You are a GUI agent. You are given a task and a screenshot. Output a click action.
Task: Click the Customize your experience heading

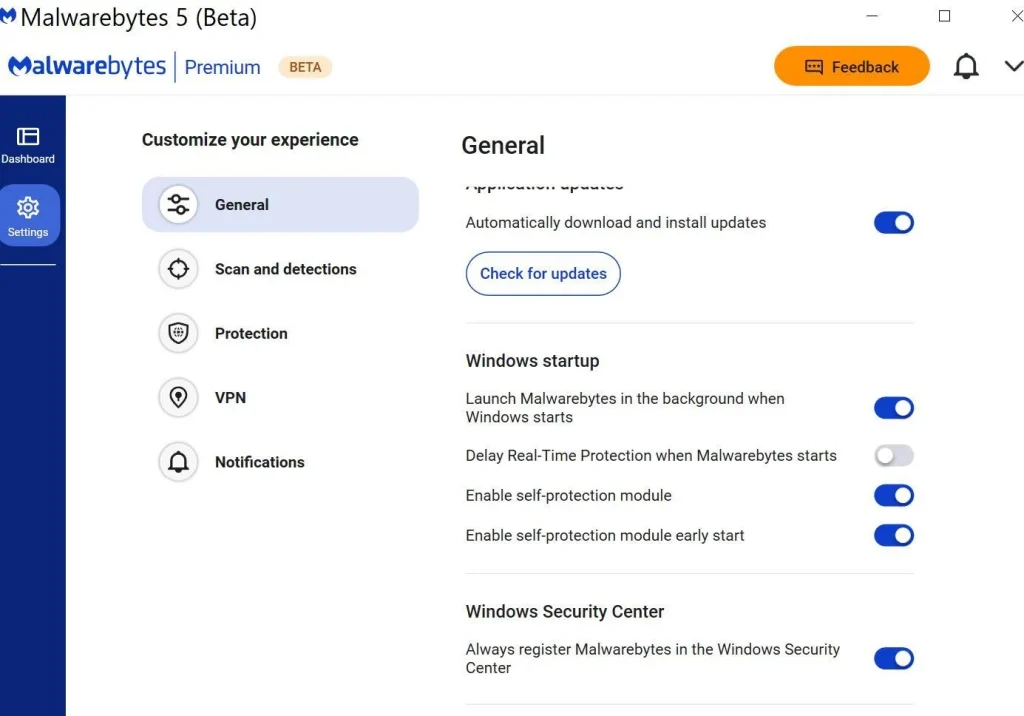point(250,140)
